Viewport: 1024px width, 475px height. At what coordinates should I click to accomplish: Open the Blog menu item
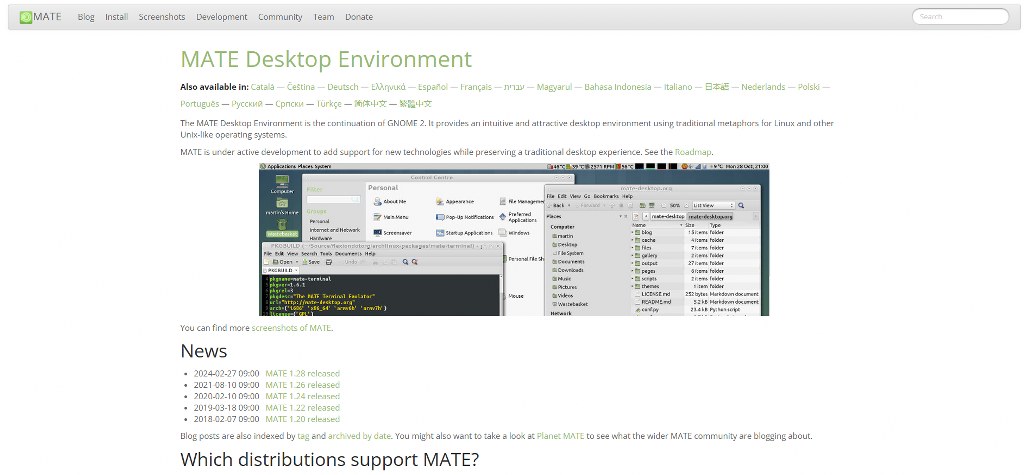[86, 17]
